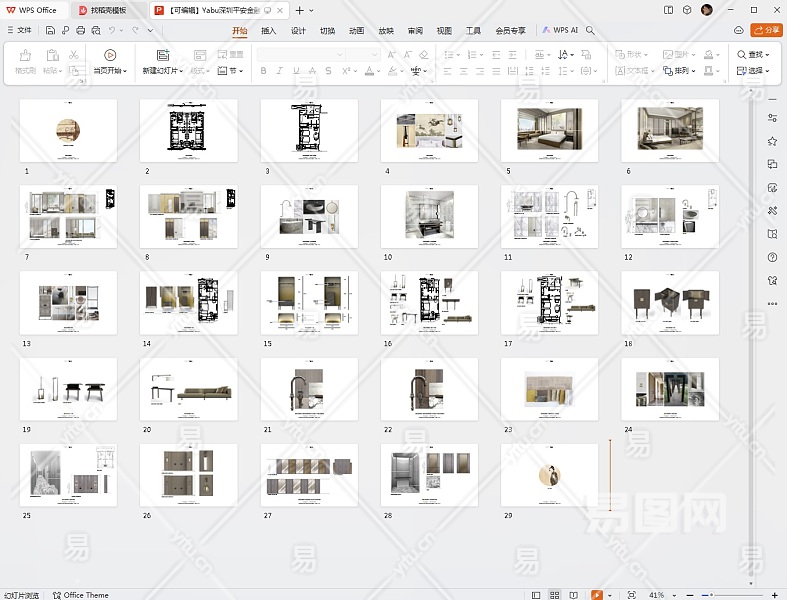Click the orange 分享 share button
Image resolution: width=787 pixels, height=600 pixels.
pos(768,31)
